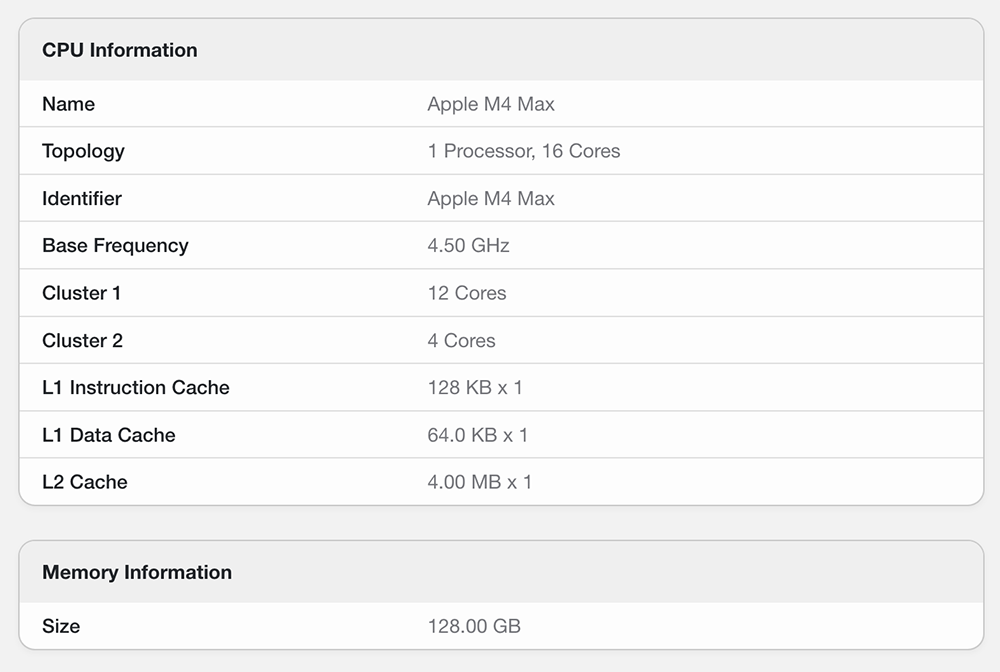
Task: Click the 12 Cores value
Action: pos(466,293)
